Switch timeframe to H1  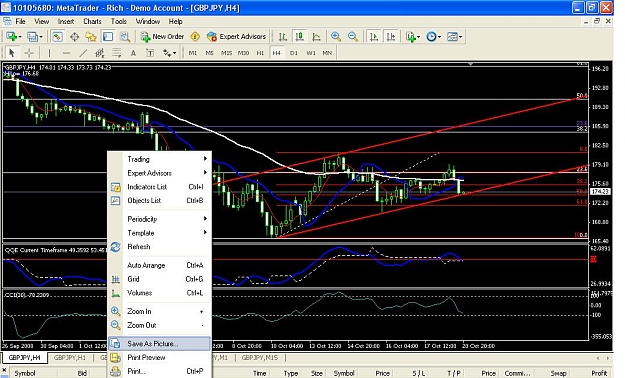click(260, 53)
